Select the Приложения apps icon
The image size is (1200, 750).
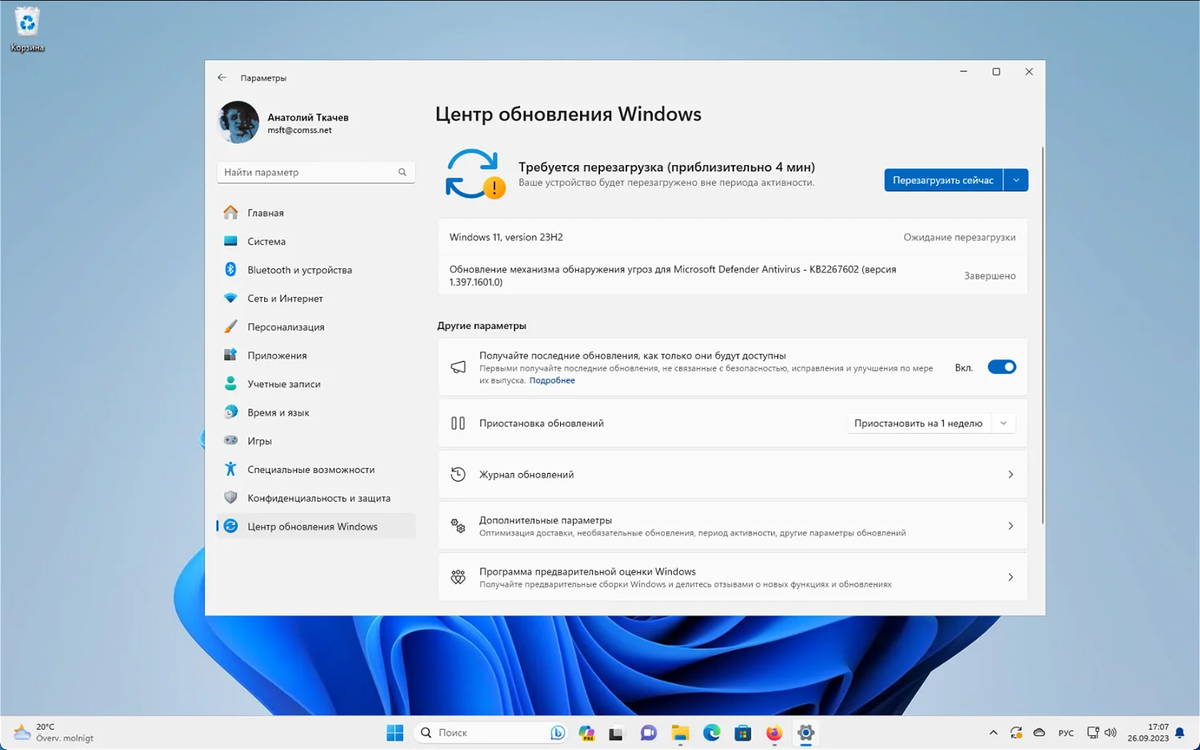pos(231,355)
